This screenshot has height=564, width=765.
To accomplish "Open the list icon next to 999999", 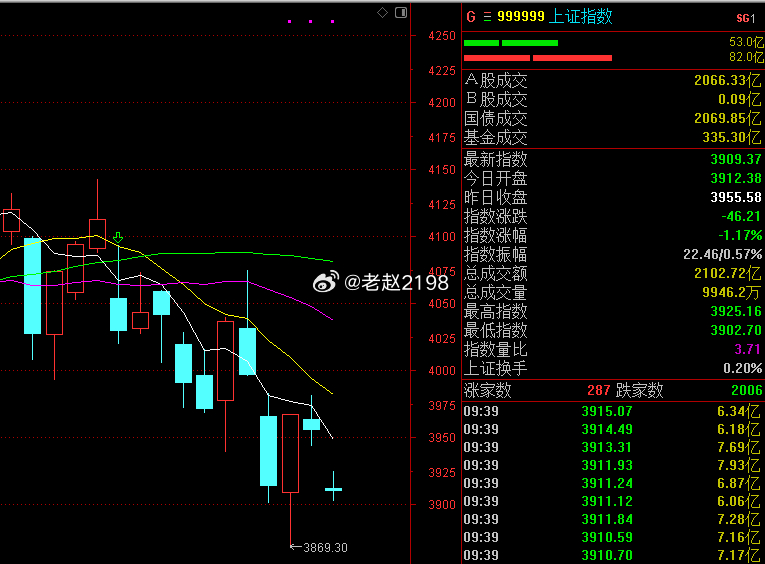I will 487,17.
